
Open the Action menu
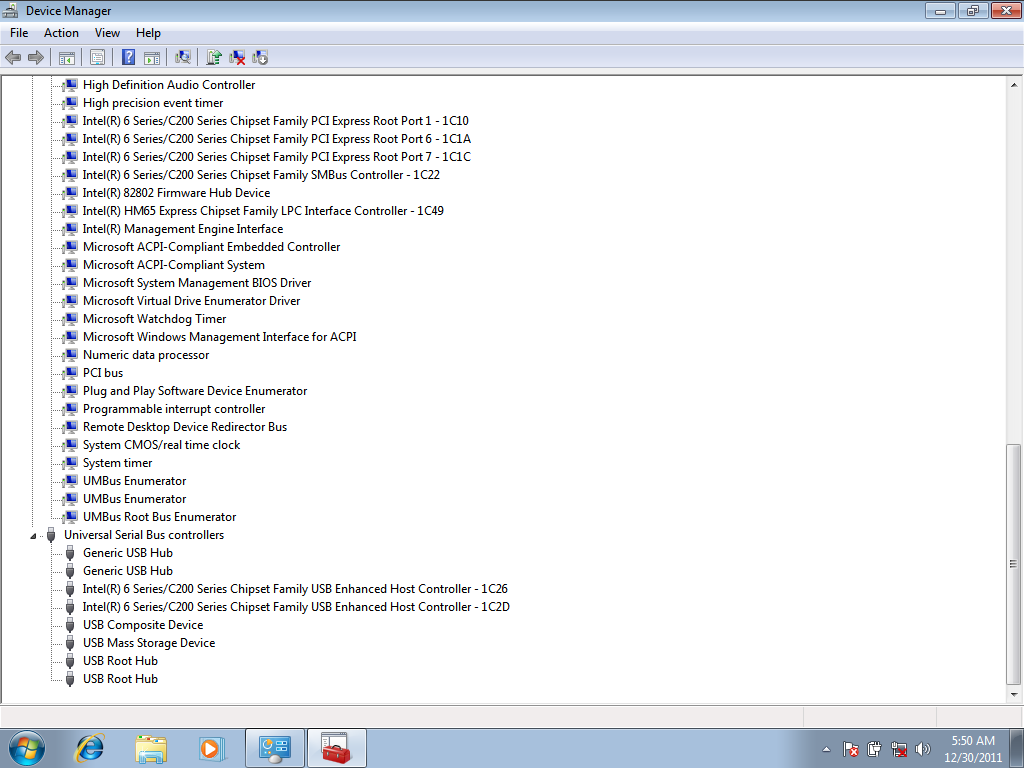61,33
